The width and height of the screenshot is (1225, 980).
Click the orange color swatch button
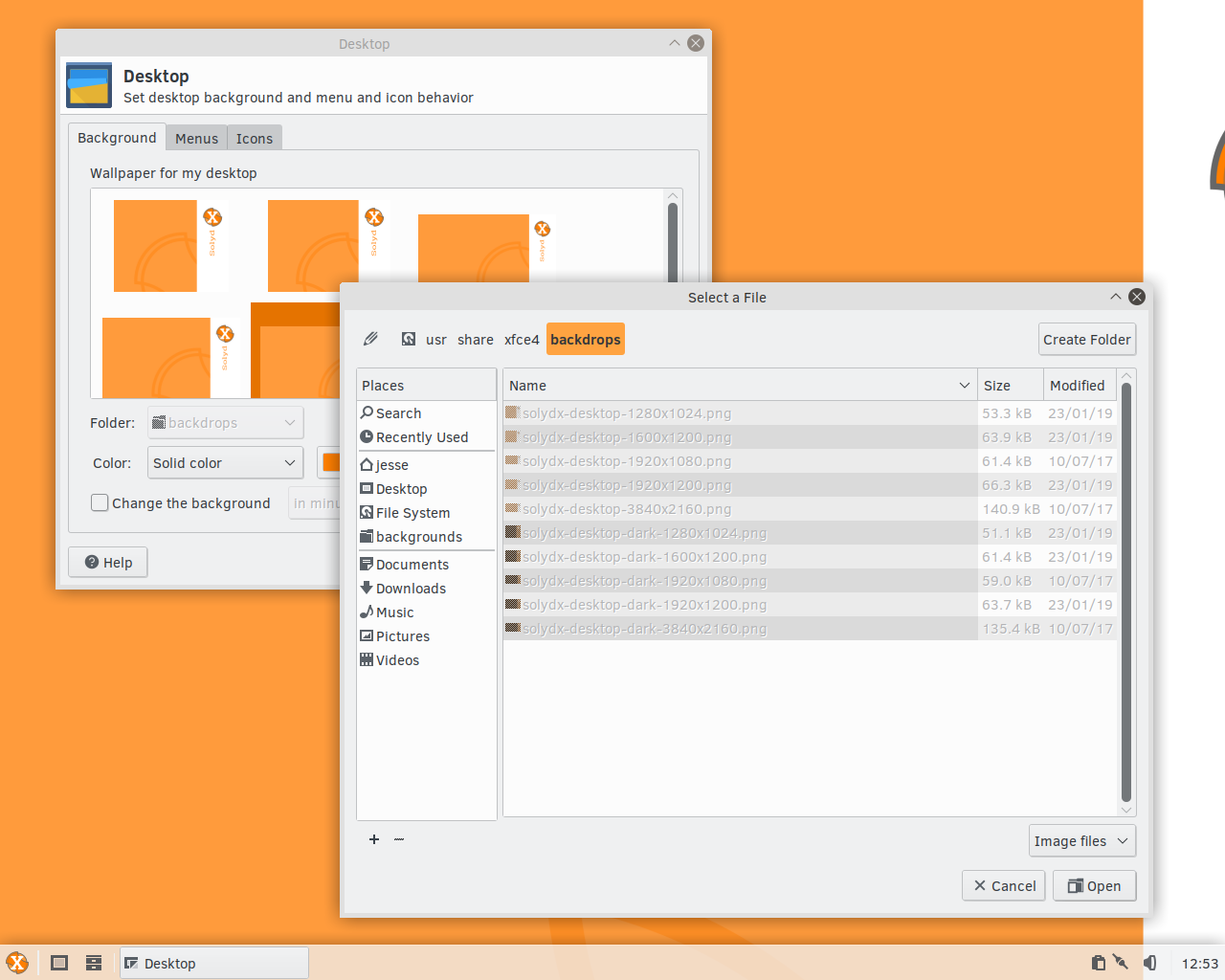tap(330, 462)
